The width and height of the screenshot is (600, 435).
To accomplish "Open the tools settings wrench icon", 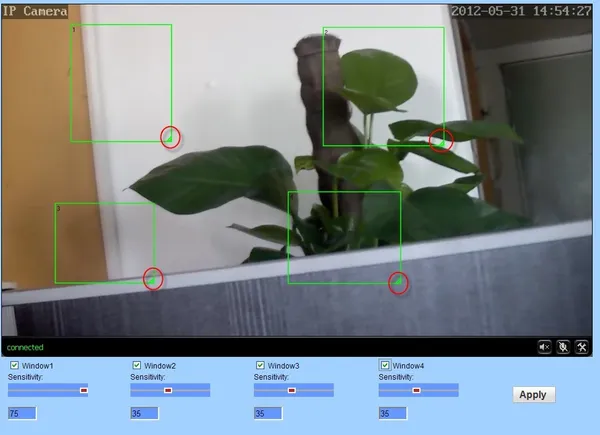I will tap(580, 346).
